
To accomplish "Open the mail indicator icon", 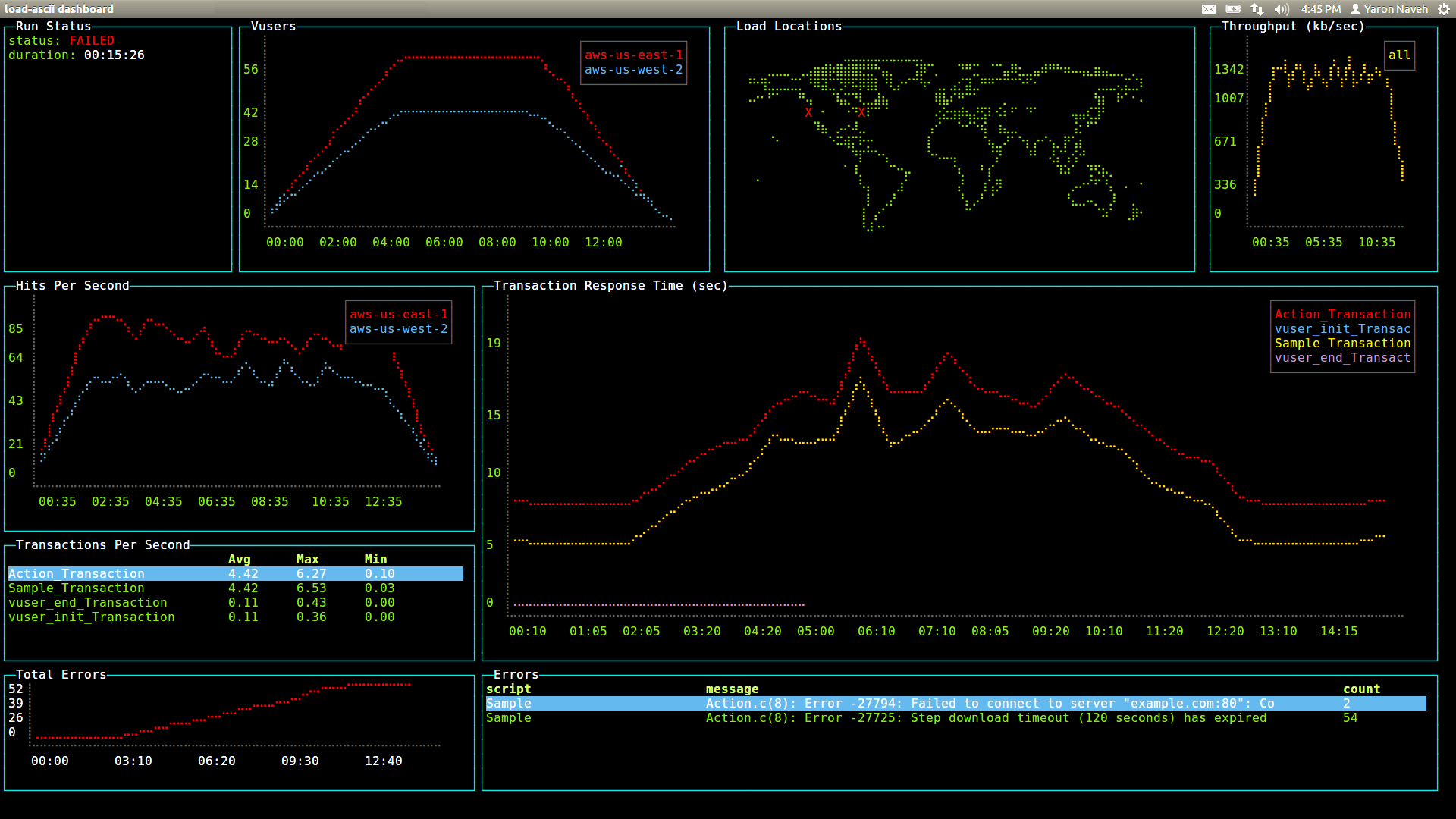I will (x=1209, y=9).
